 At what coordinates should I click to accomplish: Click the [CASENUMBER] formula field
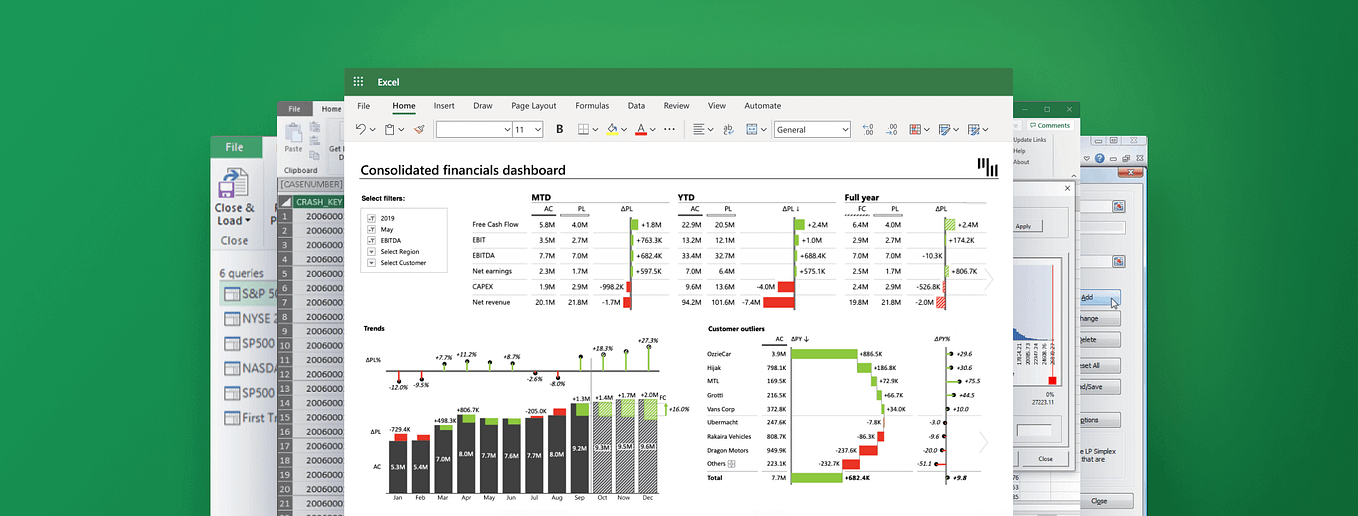[310, 185]
